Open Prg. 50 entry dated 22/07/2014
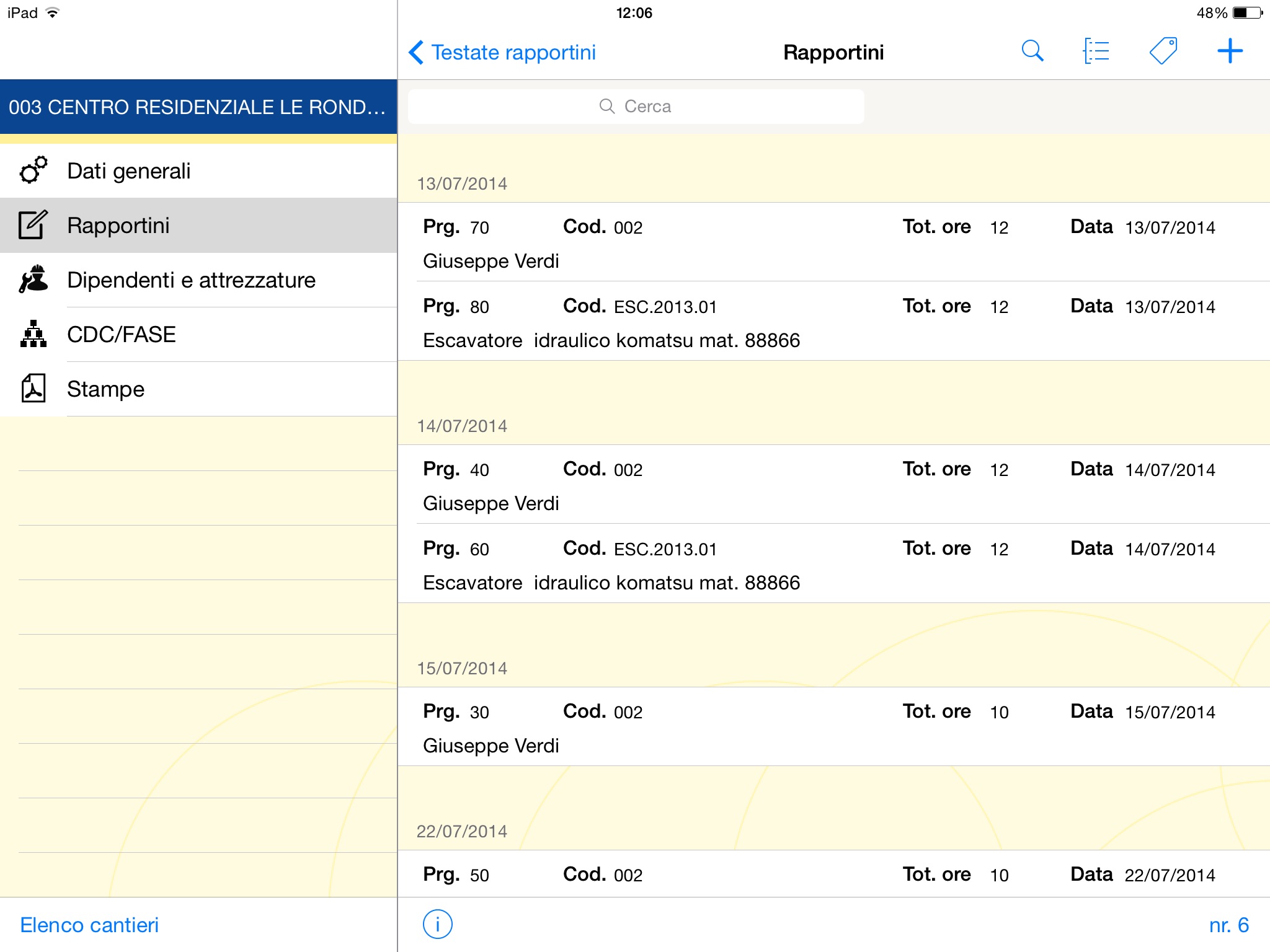This screenshot has height=952, width=1270. click(x=834, y=874)
